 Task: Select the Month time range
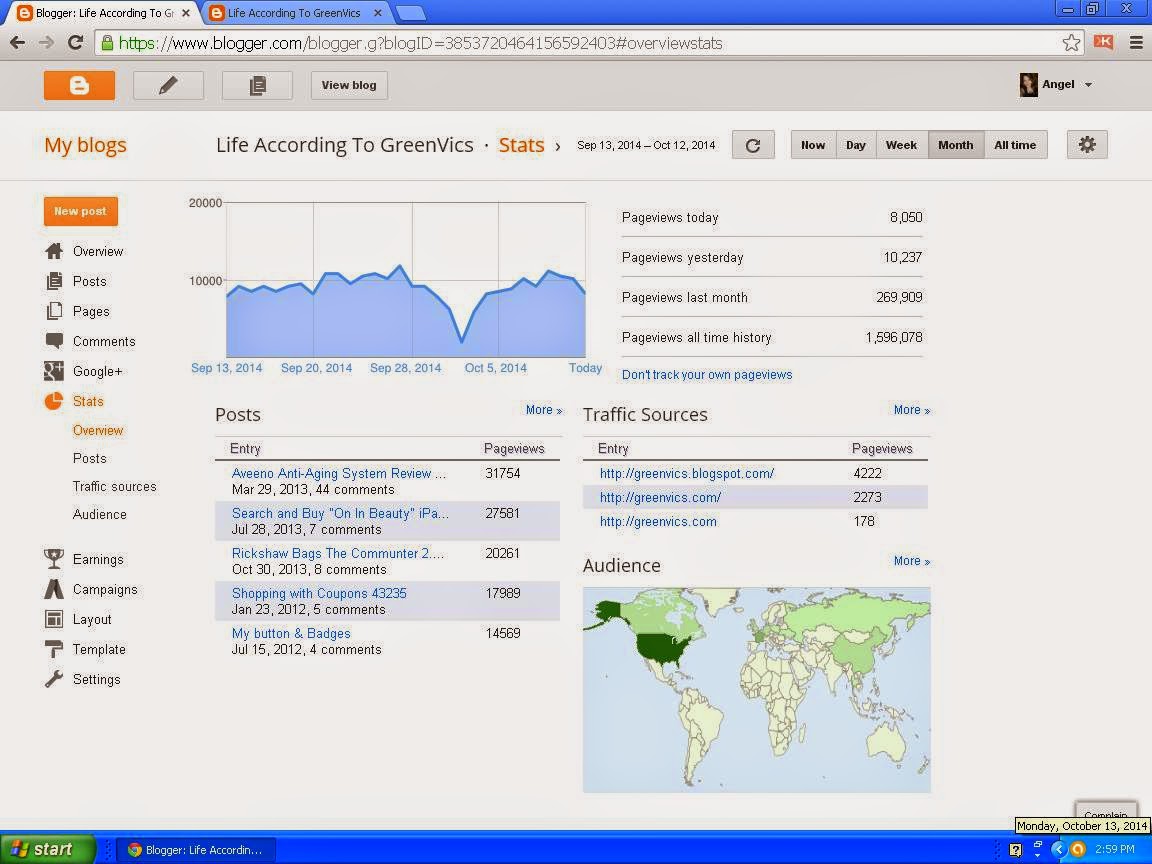(x=956, y=145)
